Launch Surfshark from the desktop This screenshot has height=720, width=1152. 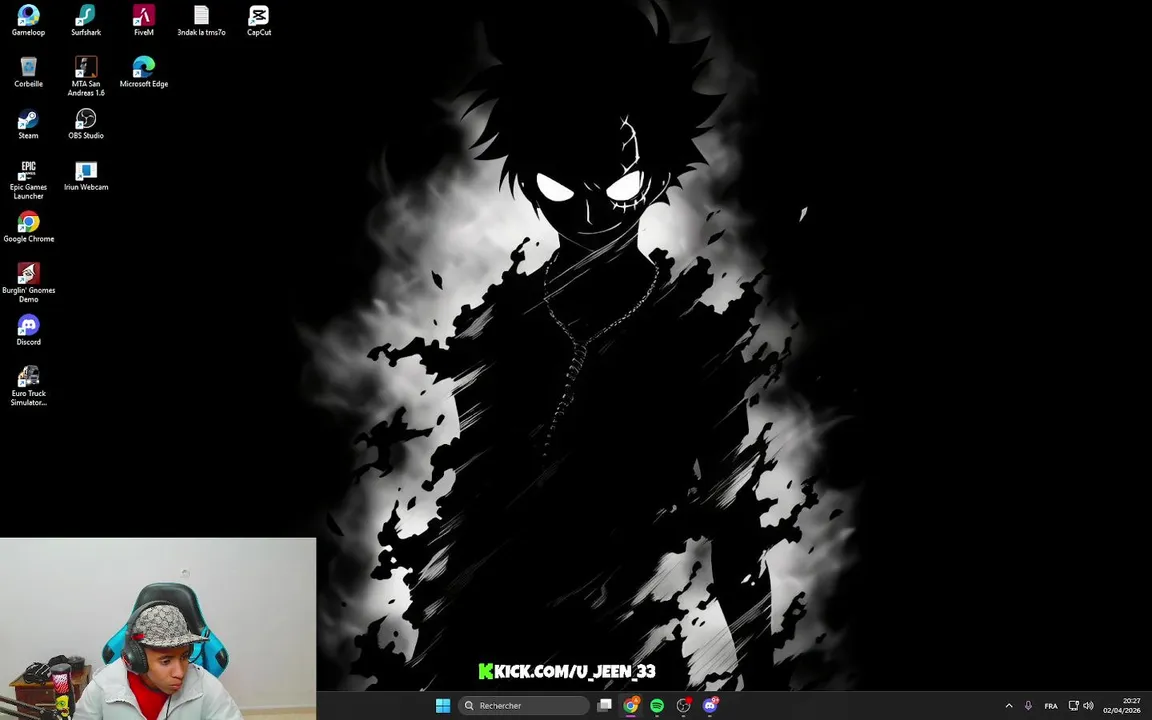pyautogui.click(x=86, y=20)
